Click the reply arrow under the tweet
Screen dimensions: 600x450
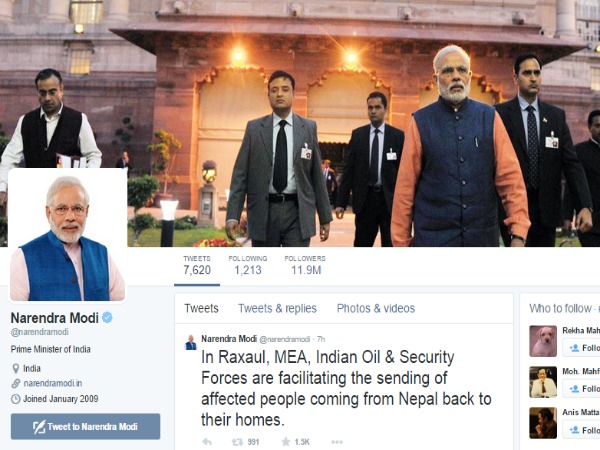[x=207, y=442]
